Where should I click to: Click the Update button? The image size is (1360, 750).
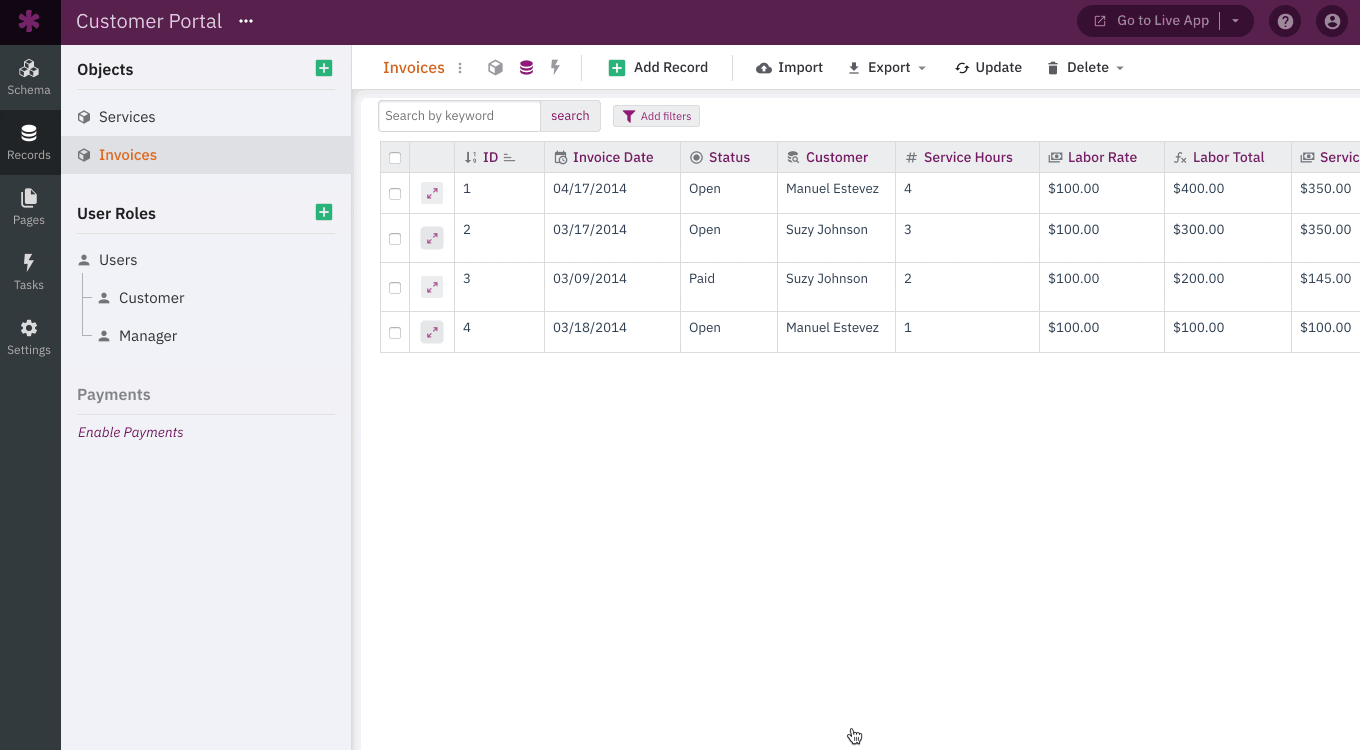988,68
